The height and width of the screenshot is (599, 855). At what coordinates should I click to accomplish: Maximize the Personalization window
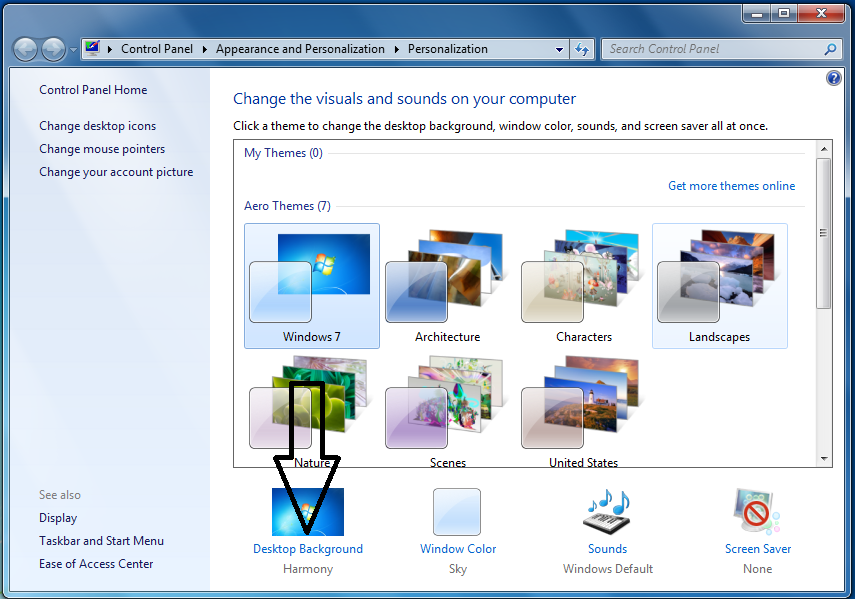point(784,14)
